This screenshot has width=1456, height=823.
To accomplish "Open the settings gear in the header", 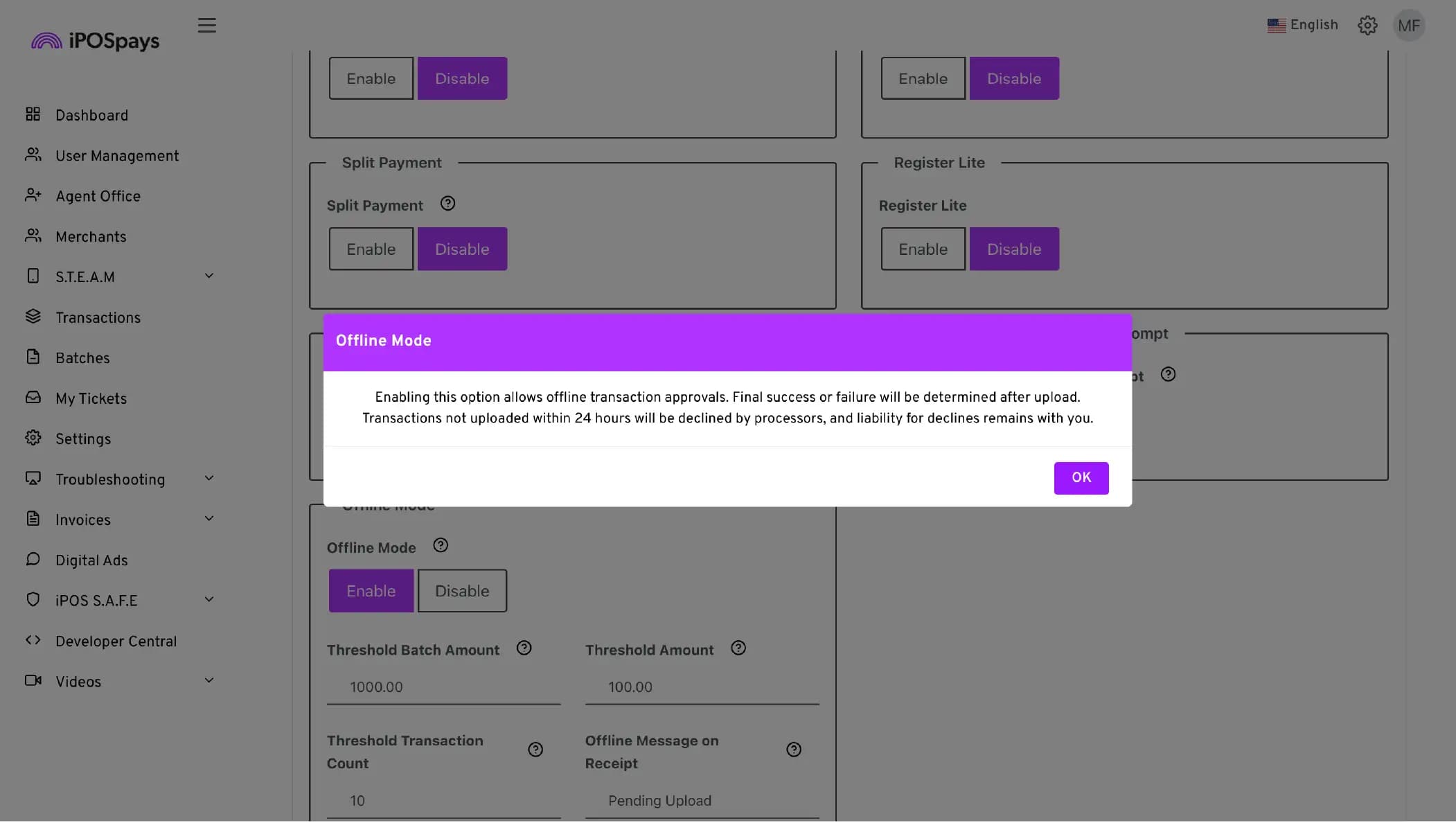I will (1367, 26).
